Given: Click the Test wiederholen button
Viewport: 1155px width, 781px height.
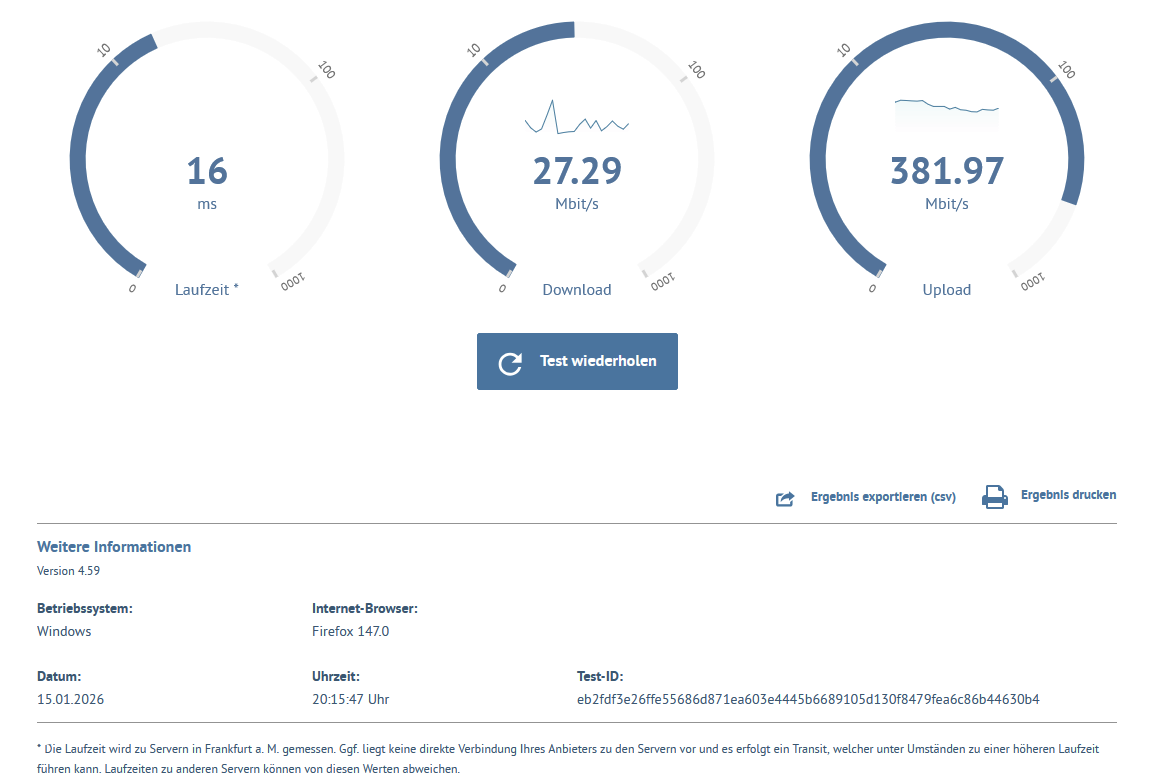Looking at the screenshot, I should [x=577, y=361].
